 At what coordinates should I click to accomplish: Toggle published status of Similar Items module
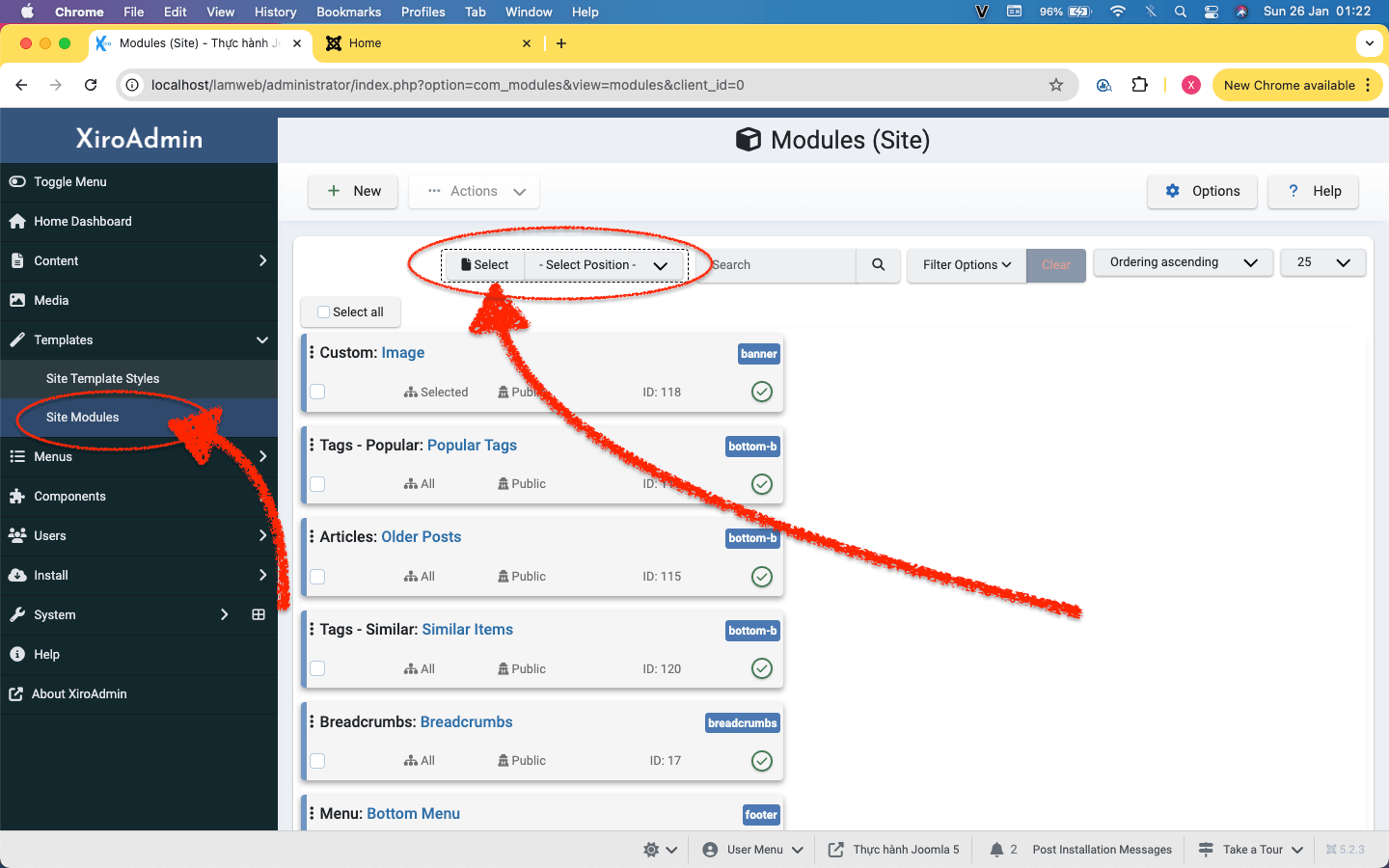pos(762,668)
